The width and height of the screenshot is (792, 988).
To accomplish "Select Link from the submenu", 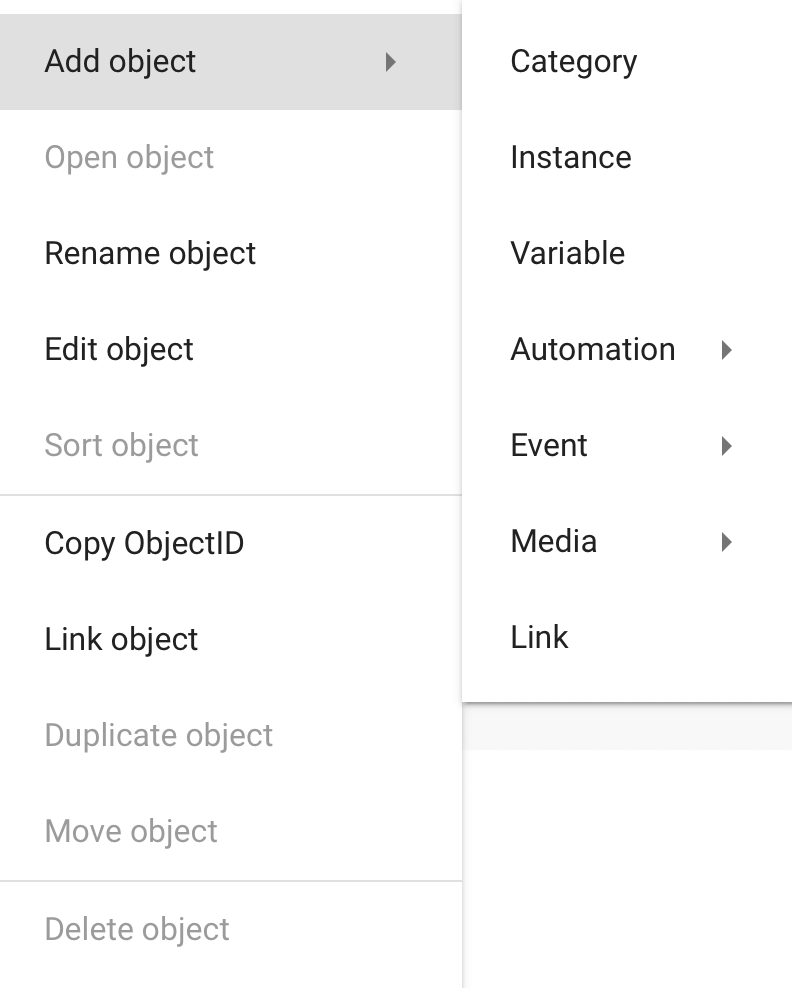I will pos(539,637).
